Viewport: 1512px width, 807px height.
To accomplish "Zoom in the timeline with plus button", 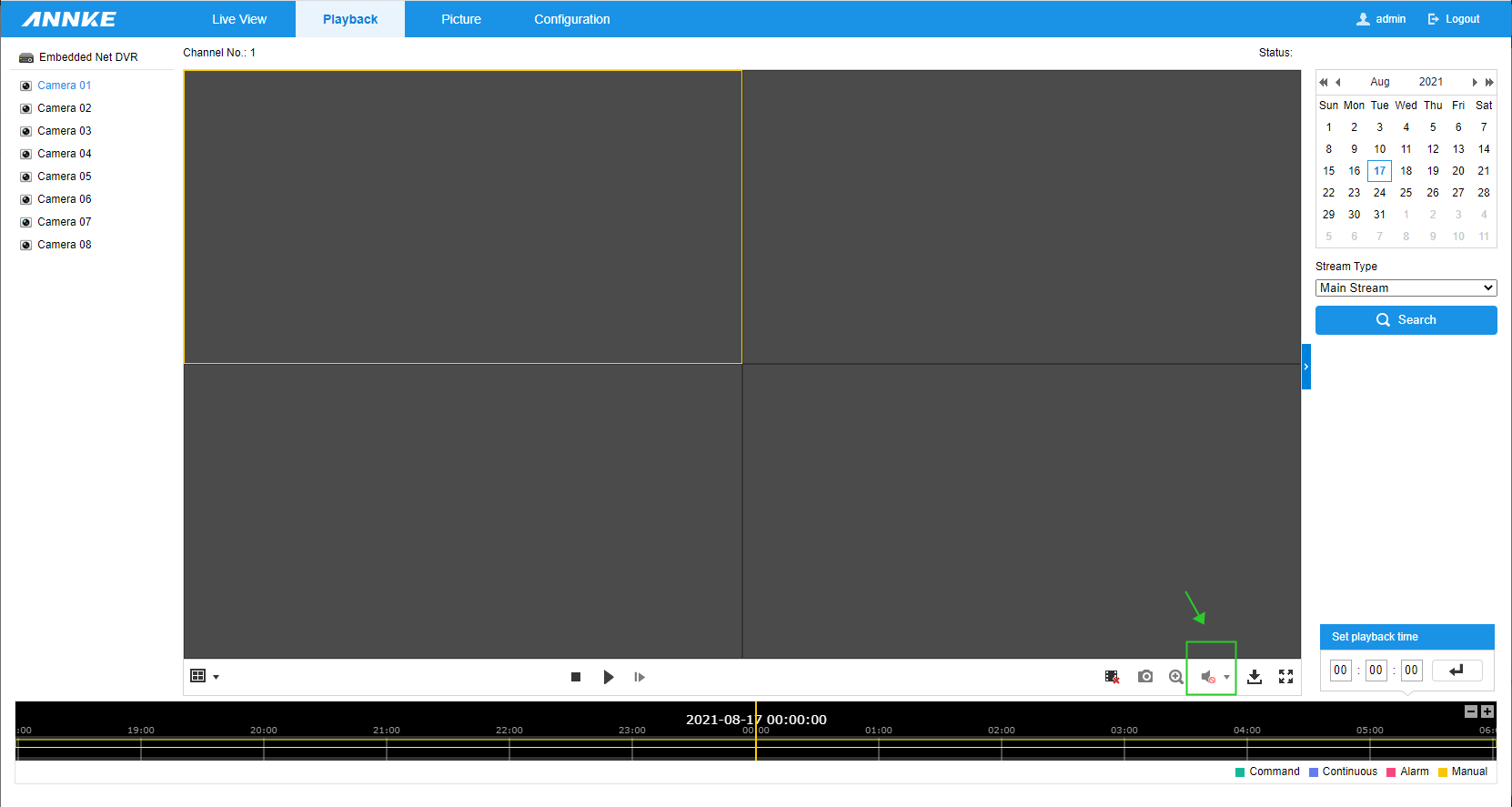I will 1487,711.
